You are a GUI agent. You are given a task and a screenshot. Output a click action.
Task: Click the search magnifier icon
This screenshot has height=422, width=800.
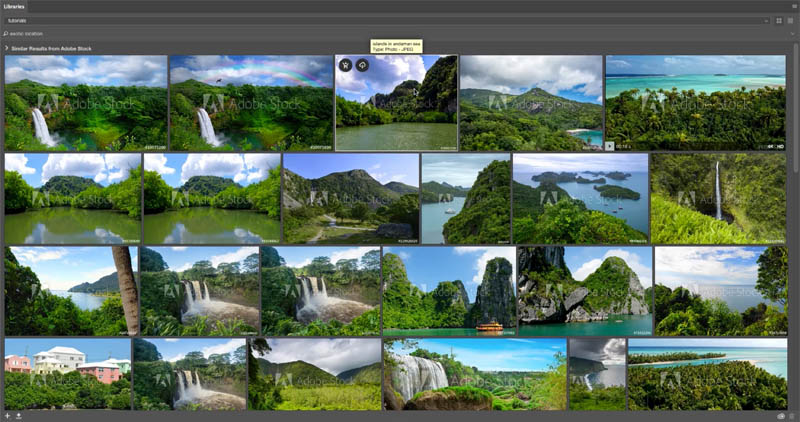[6, 34]
